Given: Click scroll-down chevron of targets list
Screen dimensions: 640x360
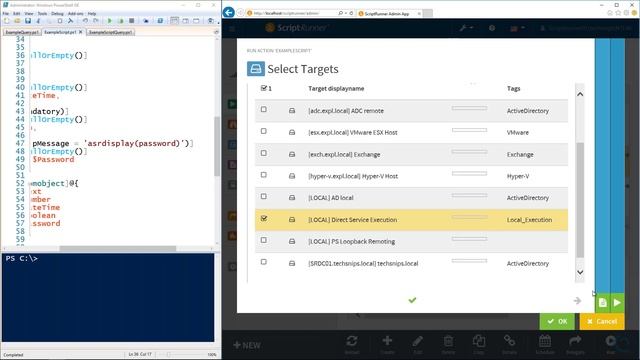Looking at the screenshot, I should (580, 272).
